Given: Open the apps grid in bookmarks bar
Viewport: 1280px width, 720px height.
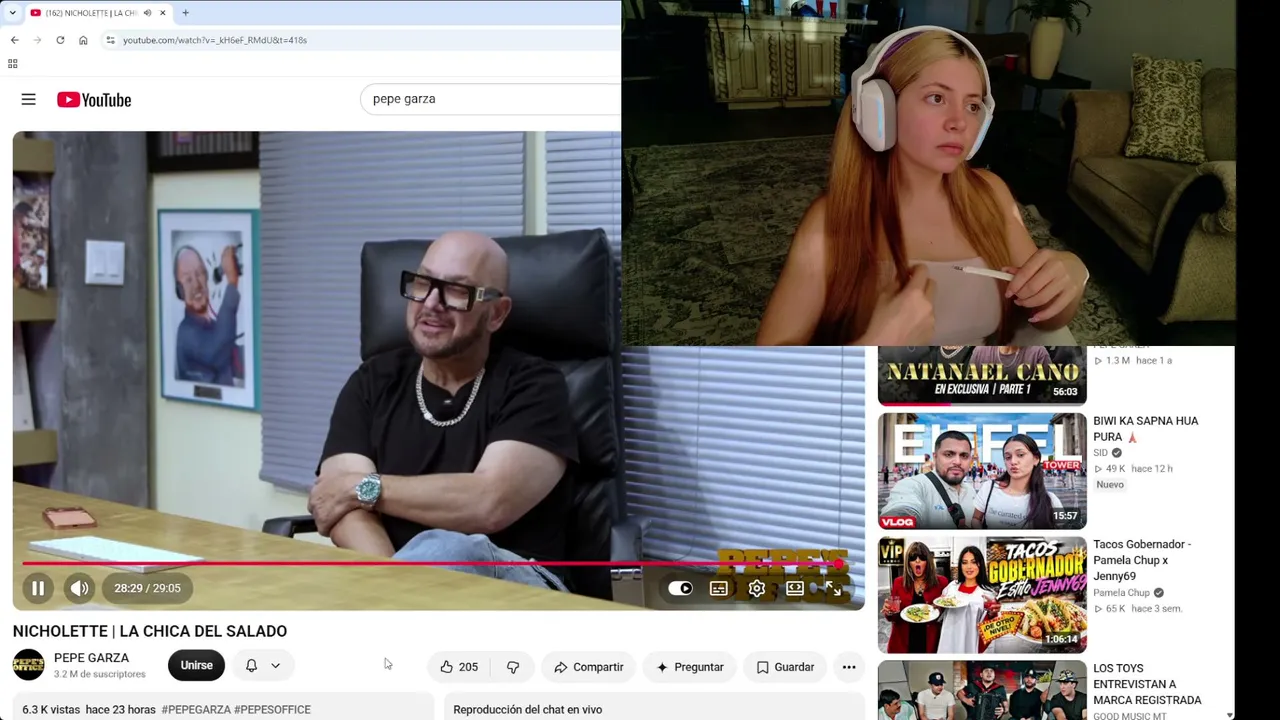Looking at the screenshot, I should click(x=12, y=64).
